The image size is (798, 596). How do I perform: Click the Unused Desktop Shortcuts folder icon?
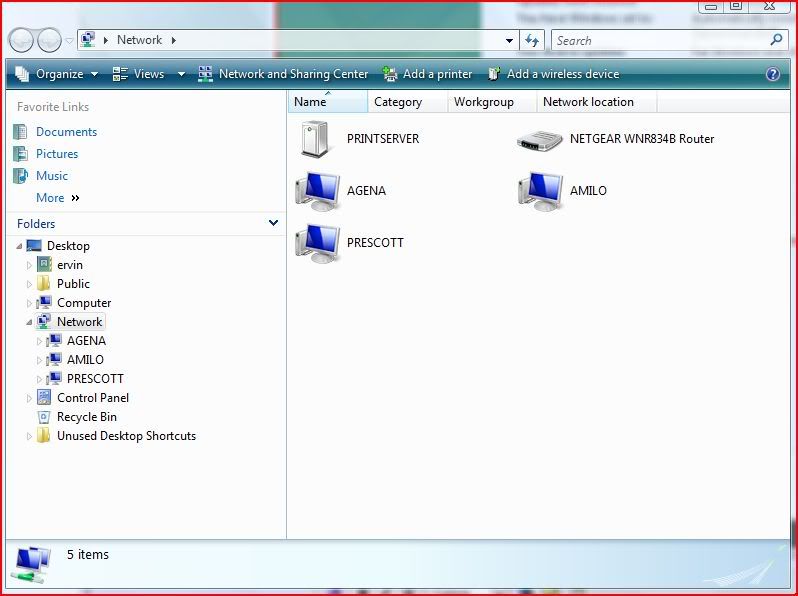pyautogui.click(x=44, y=436)
